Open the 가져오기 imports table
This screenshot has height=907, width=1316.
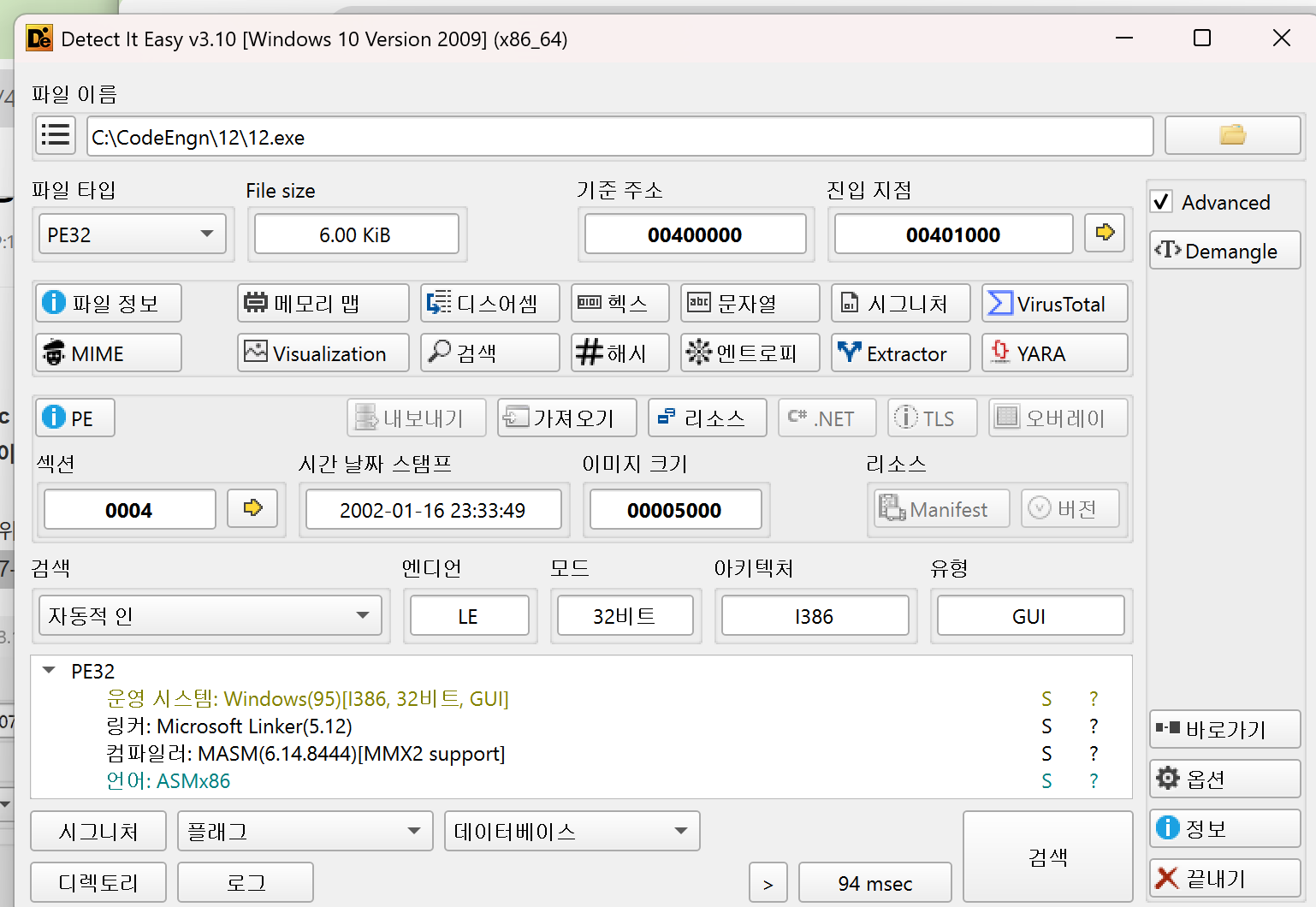pos(567,418)
